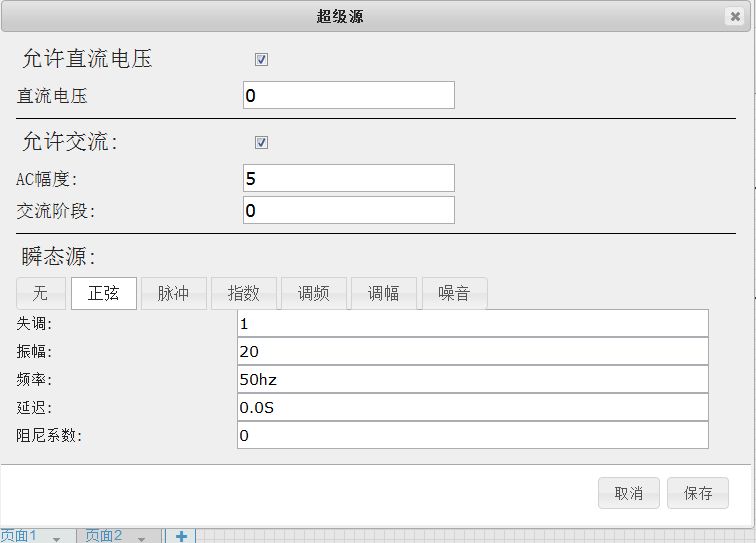
Task: Click the 保存 button
Action: point(698,493)
